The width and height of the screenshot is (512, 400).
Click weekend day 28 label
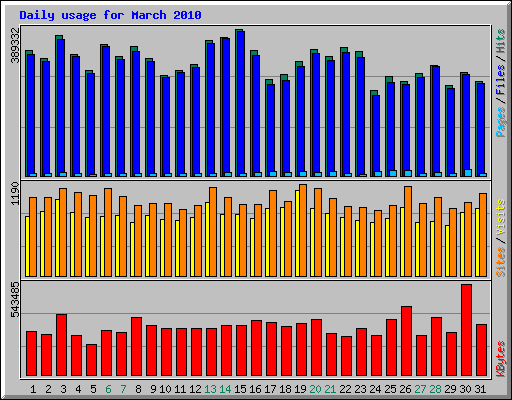[x=435, y=389]
